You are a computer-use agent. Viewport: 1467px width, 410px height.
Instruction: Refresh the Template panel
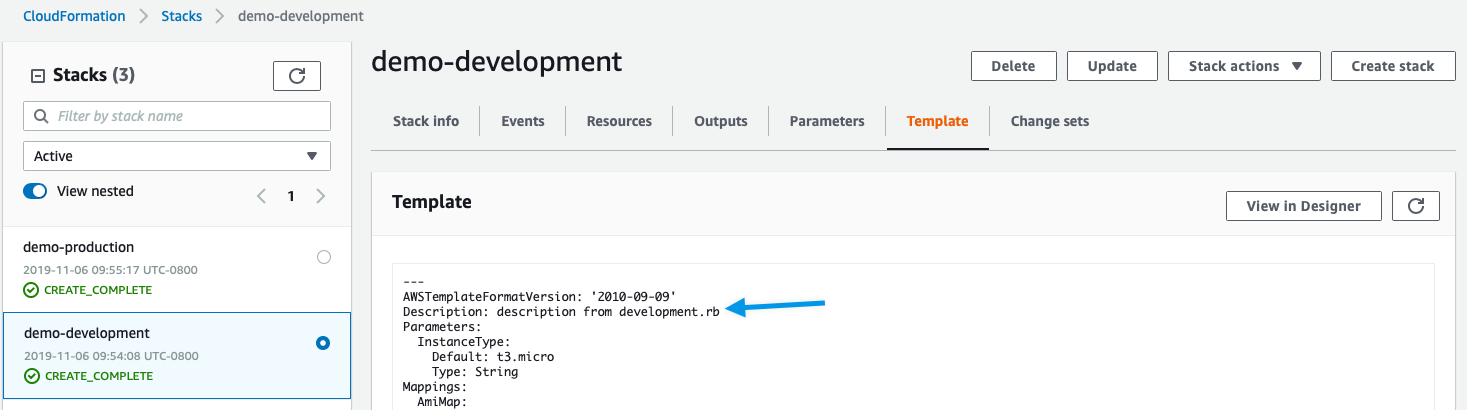click(x=1416, y=206)
